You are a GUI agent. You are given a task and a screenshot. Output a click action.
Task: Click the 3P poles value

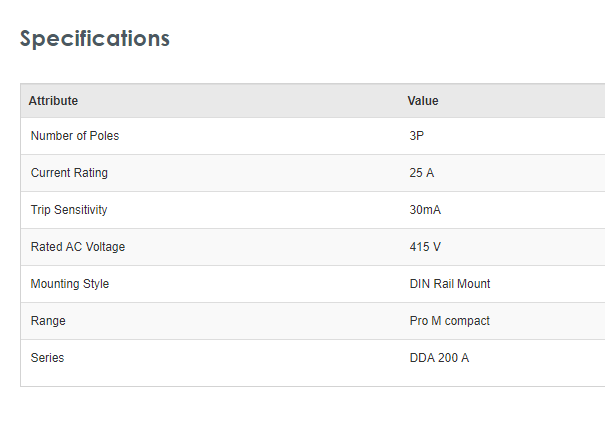[x=417, y=136]
